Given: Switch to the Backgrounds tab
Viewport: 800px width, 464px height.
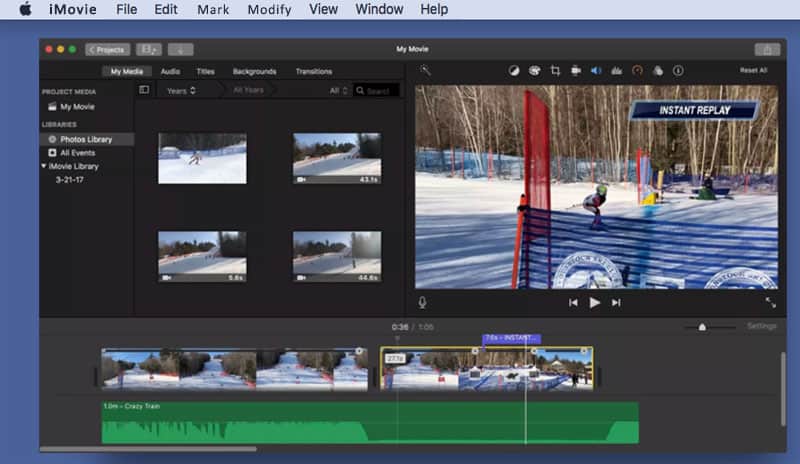Looking at the screenshot, I should 255,71.
